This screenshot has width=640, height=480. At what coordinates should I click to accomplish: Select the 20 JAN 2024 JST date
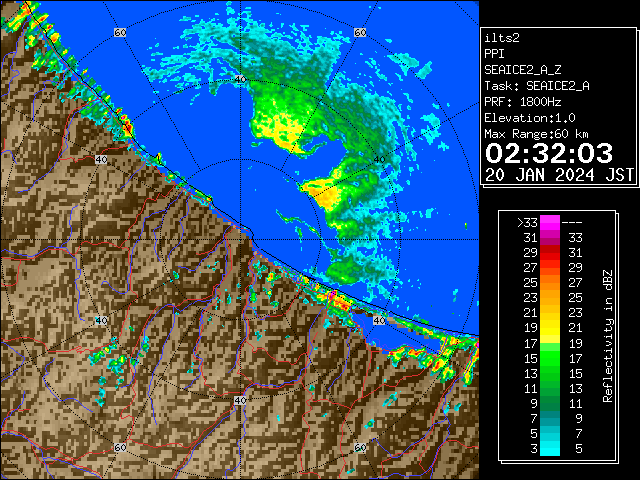tap(560, 175)
